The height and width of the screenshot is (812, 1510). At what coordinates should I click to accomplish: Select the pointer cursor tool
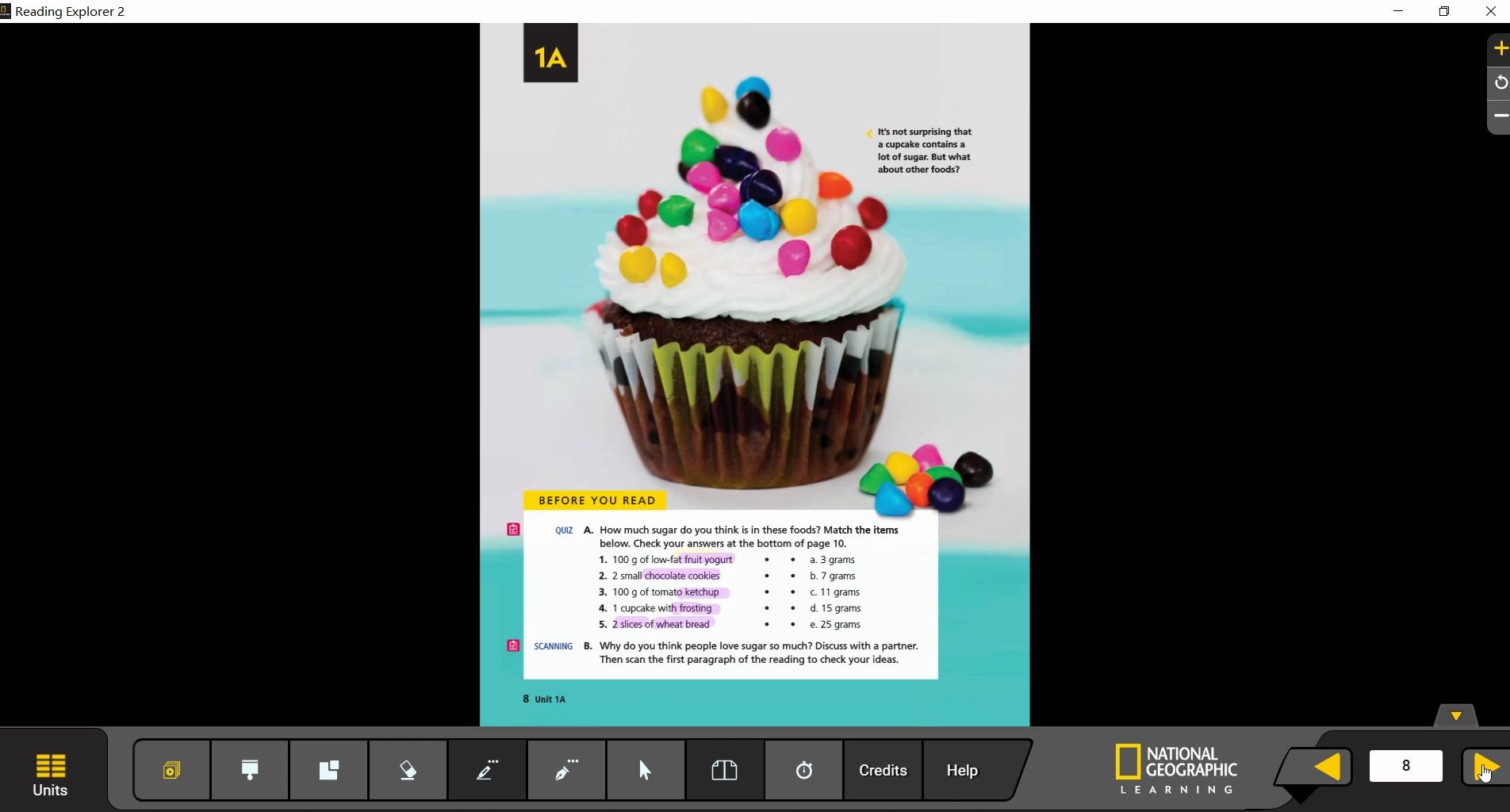pos(645,770)
